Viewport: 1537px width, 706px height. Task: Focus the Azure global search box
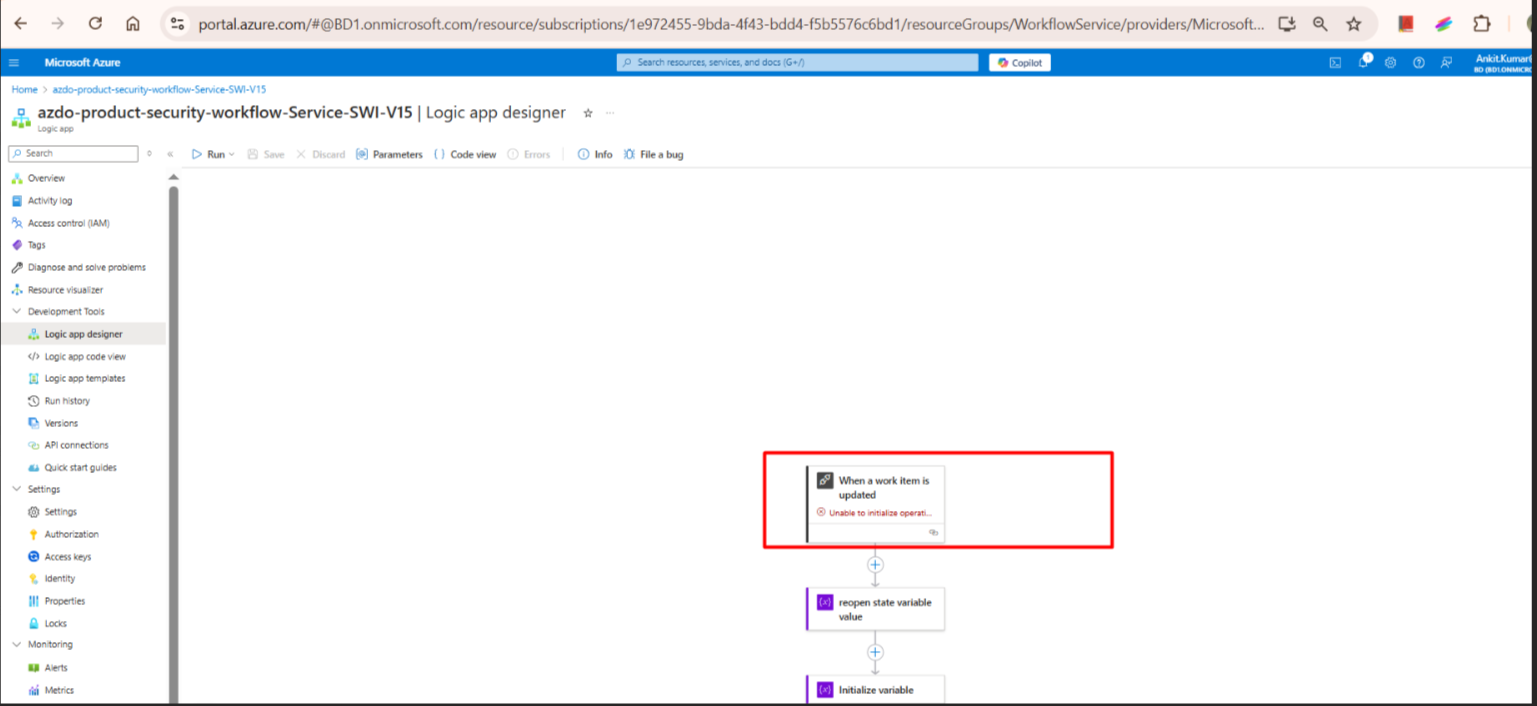pyautogui.click(x=797, y=62)
